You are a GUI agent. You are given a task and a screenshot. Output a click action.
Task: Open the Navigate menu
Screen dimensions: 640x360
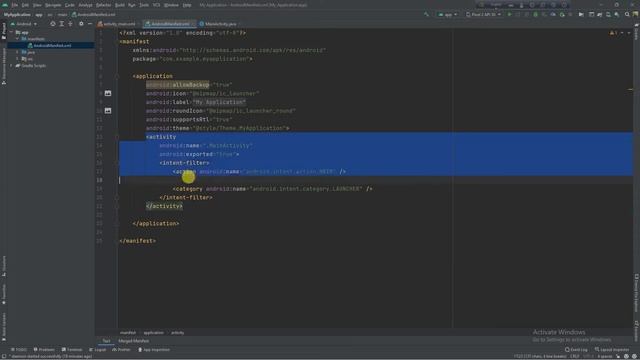[x=53, y=5]
